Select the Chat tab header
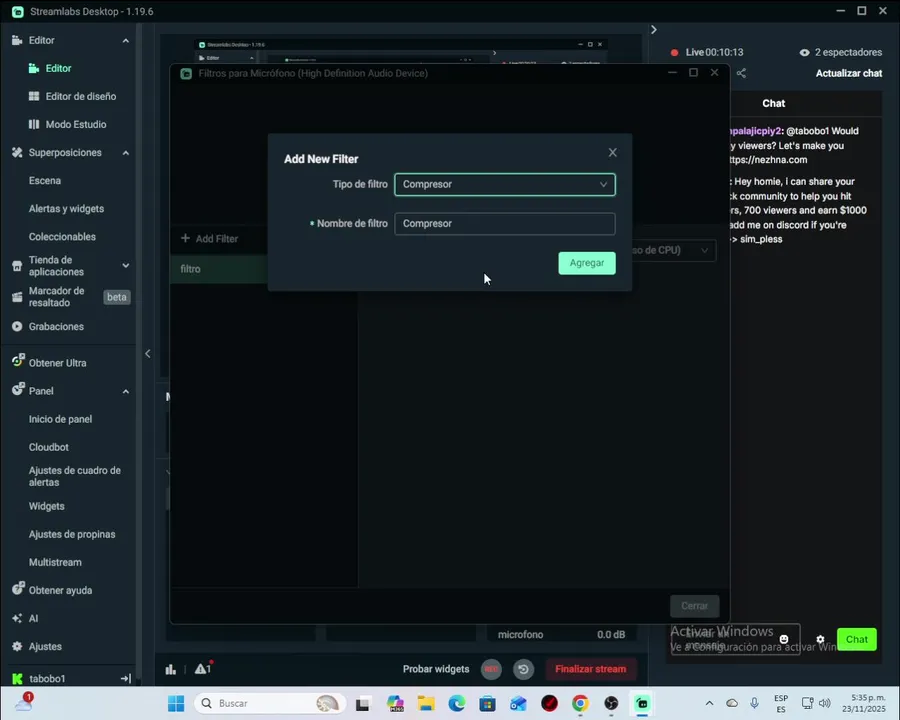Viewport: 900px width, 720px height. [x=773, y=103]
